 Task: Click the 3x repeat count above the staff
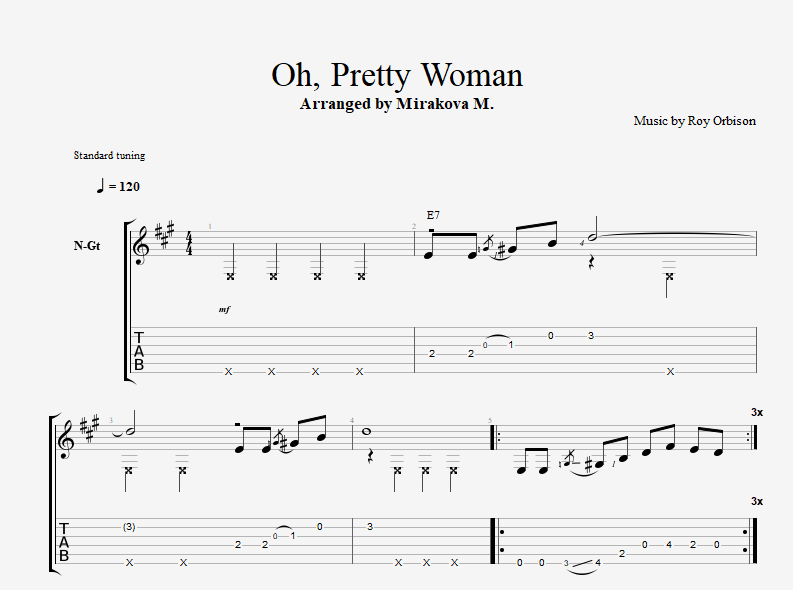(756, 412)
